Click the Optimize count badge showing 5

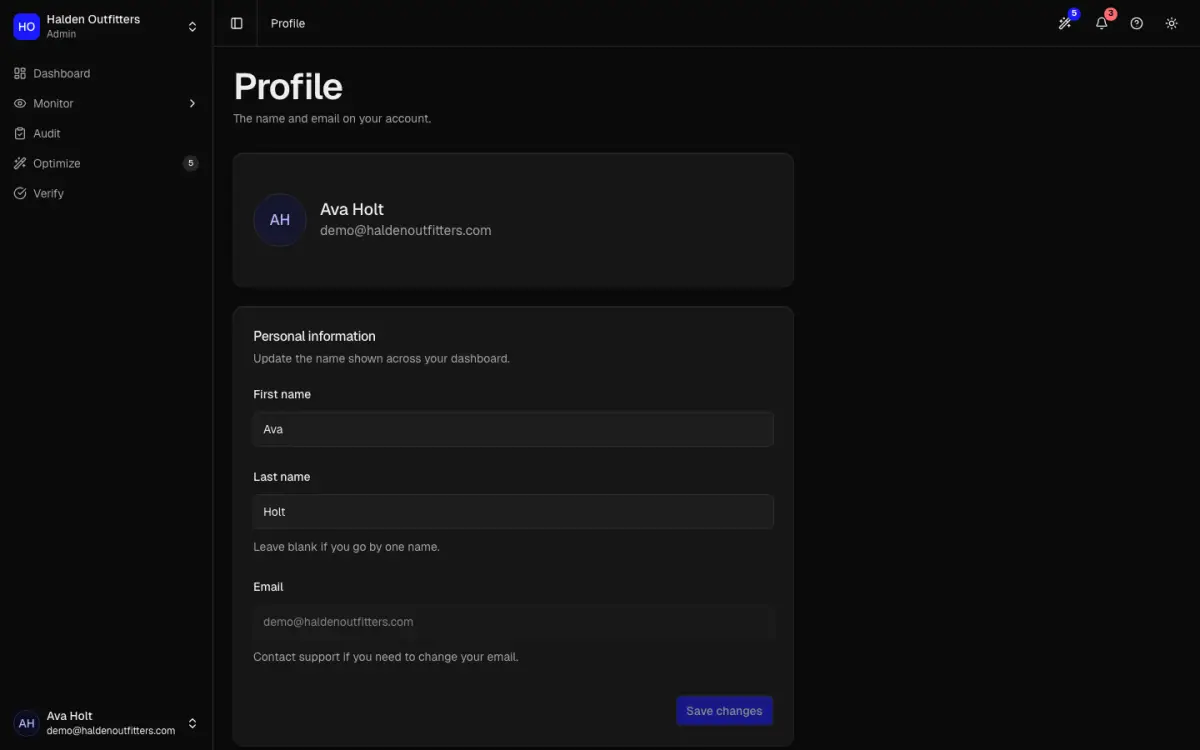pos(191,163)
